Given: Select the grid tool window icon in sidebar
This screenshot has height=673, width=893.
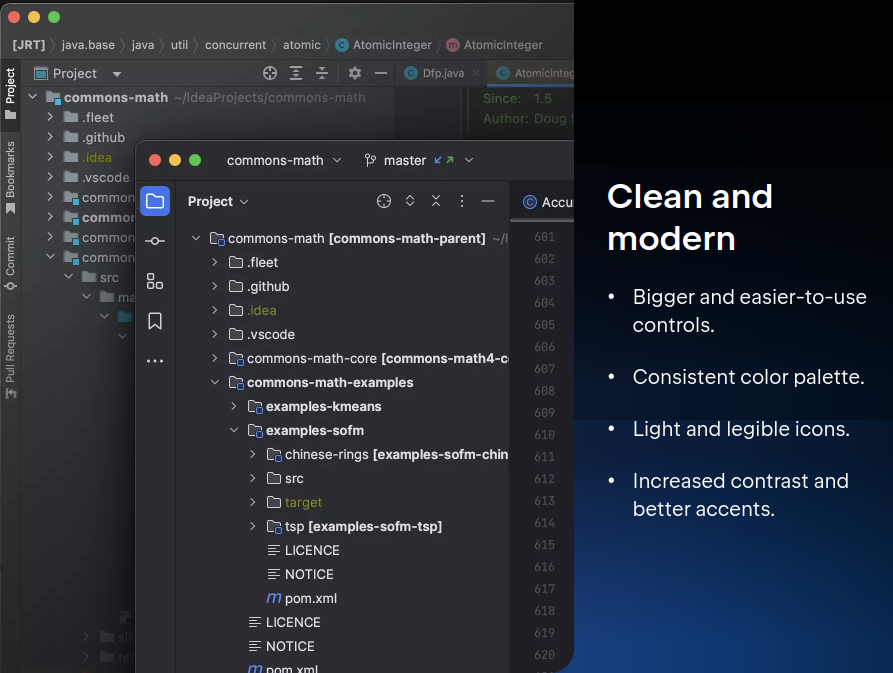Looking at the screenshot, I should (x=155, y=281).
